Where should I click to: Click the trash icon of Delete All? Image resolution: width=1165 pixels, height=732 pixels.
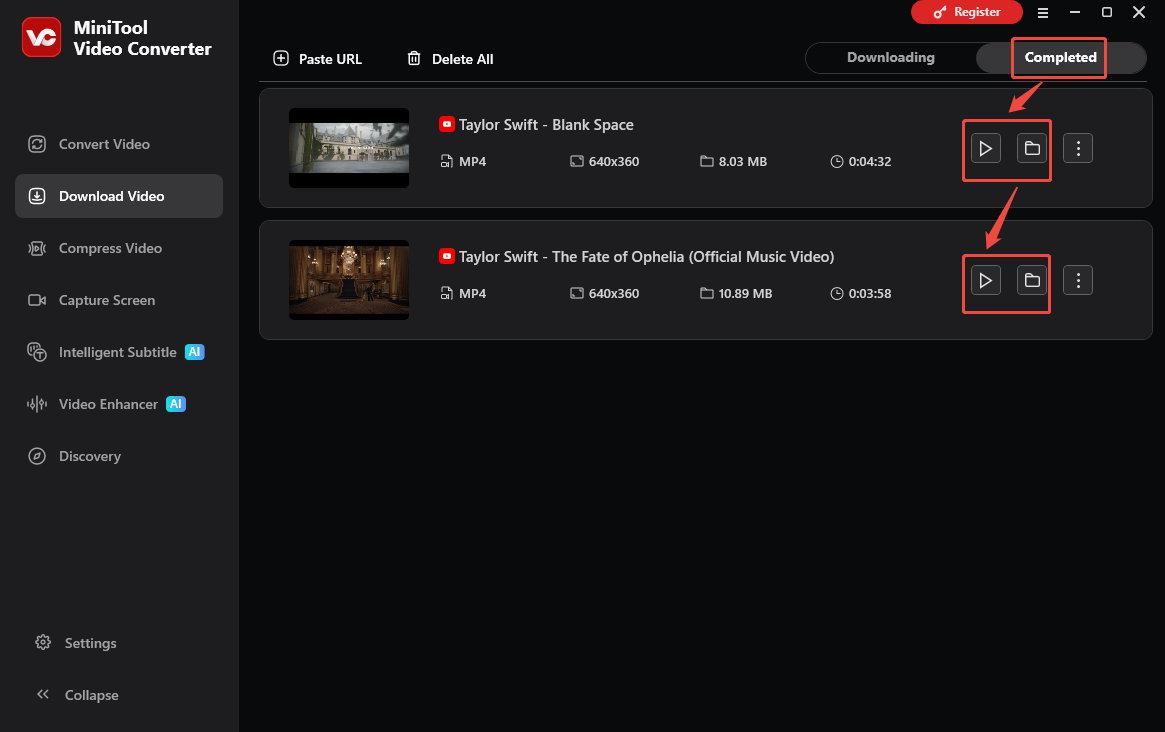tap(414, 58)
